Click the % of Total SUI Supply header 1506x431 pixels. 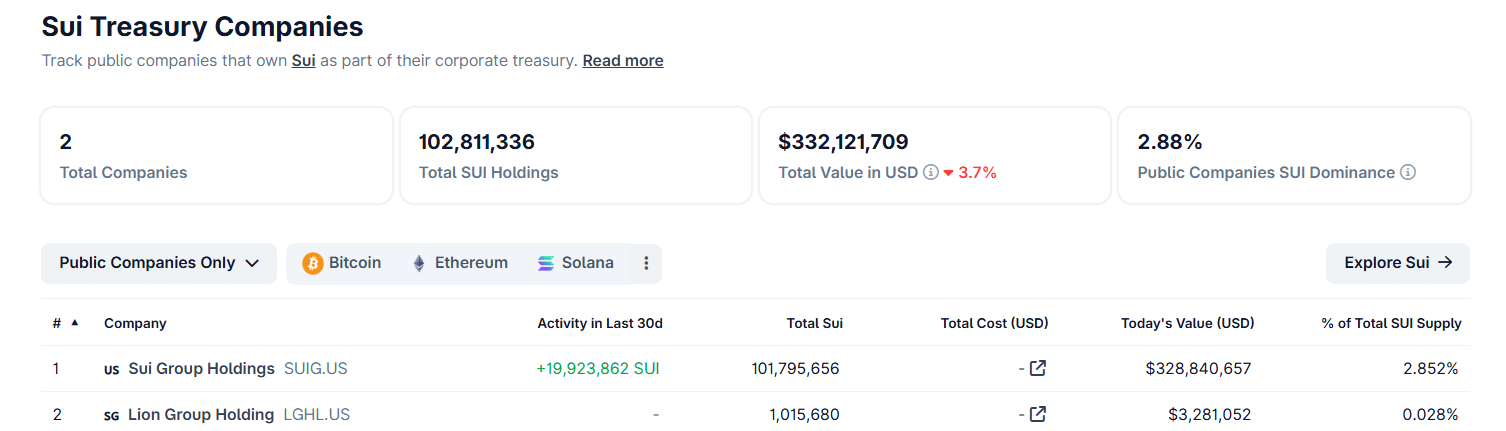pos(1391,323)
